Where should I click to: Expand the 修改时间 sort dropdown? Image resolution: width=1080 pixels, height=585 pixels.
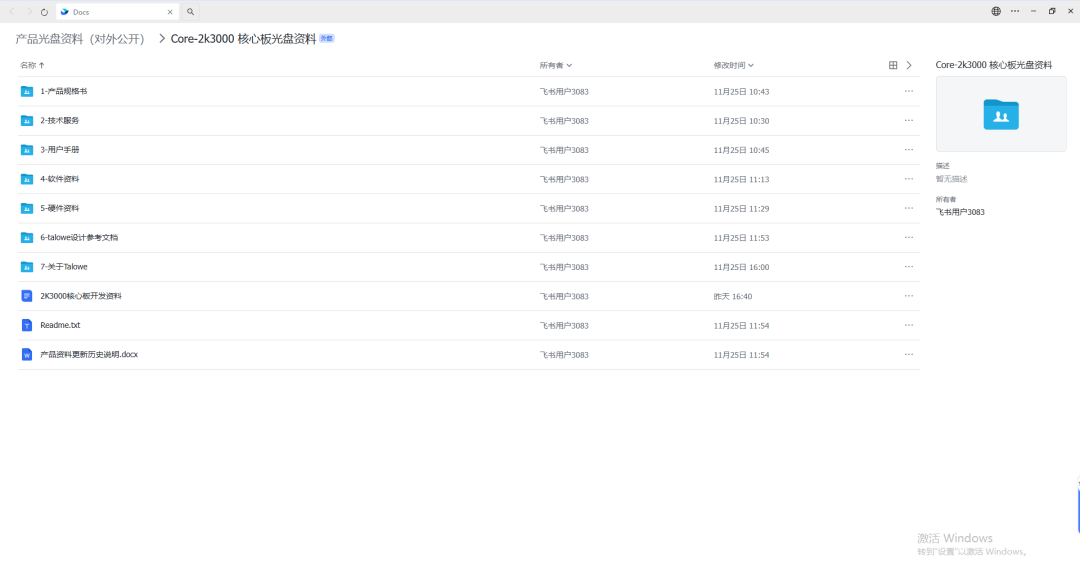tap(734, 65)
